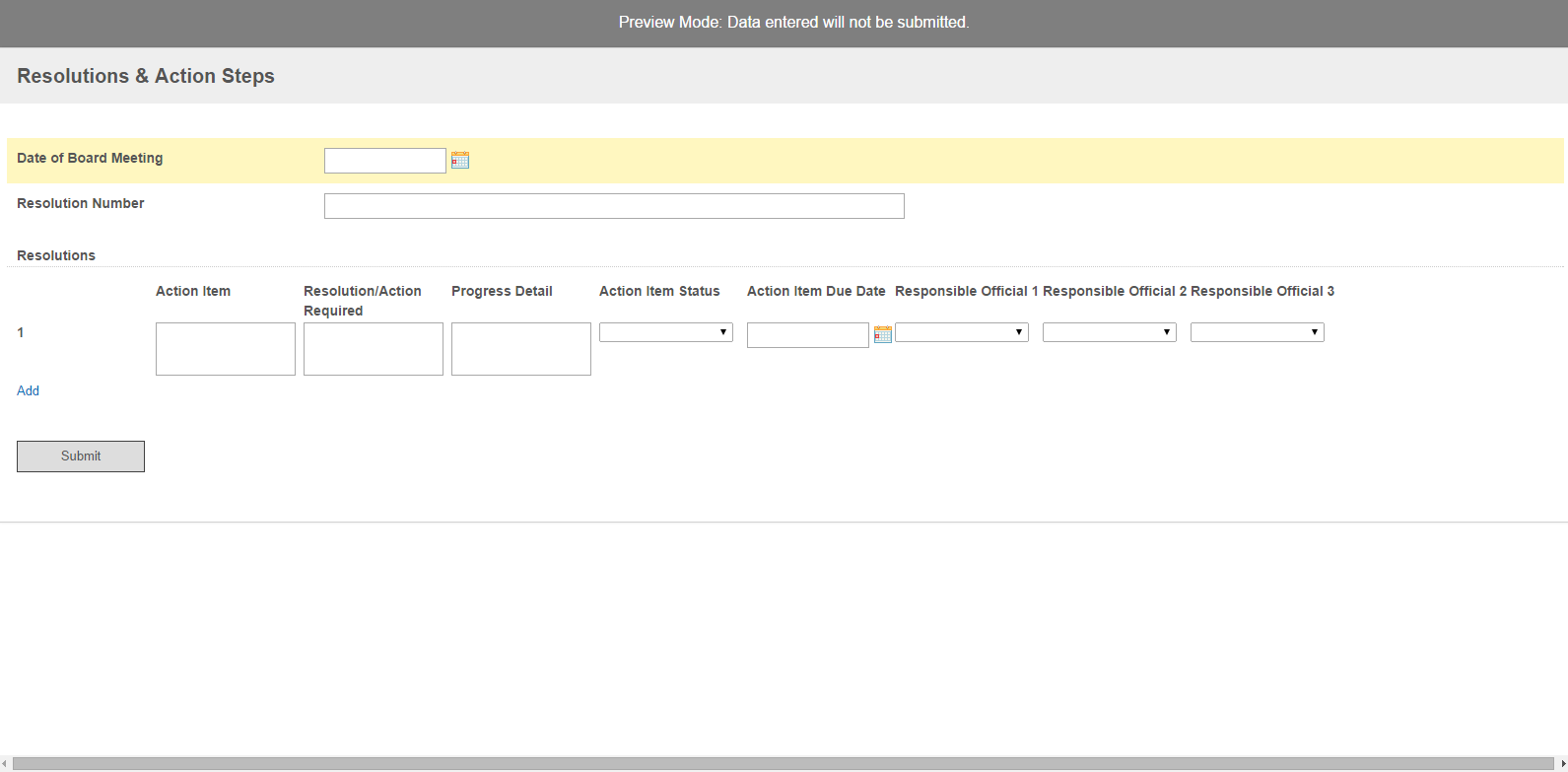Focus the Date of Board Meeting text field
1568x772 pixels.
385,161
